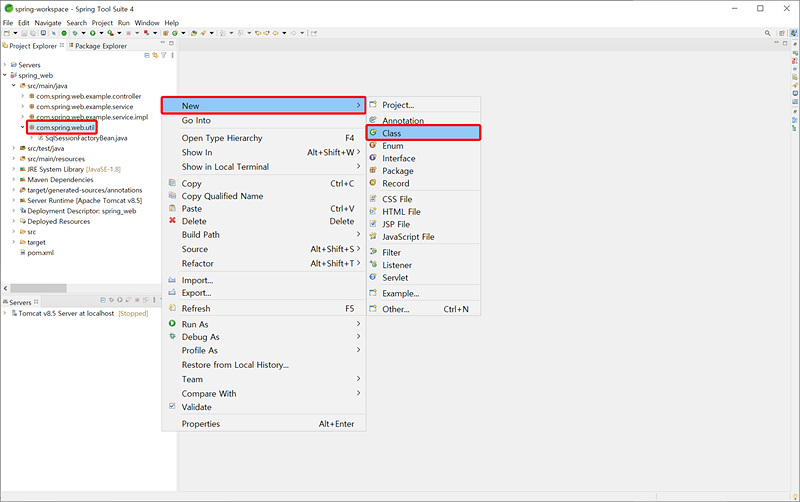Maximize the Project Explorer panel
This screenshot has height=502, width=800.
[171, 43]
